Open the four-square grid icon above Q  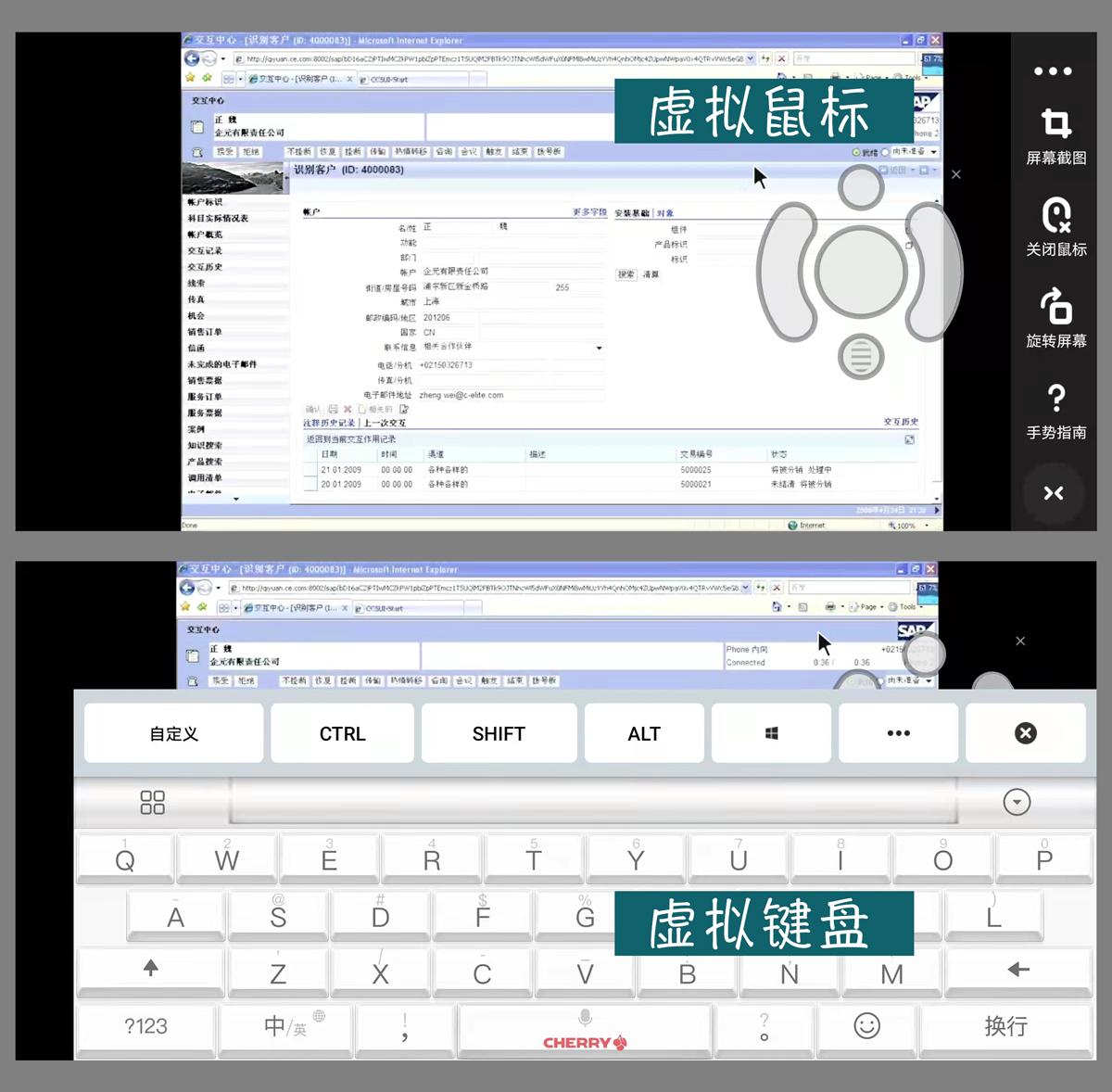(152, 802)
